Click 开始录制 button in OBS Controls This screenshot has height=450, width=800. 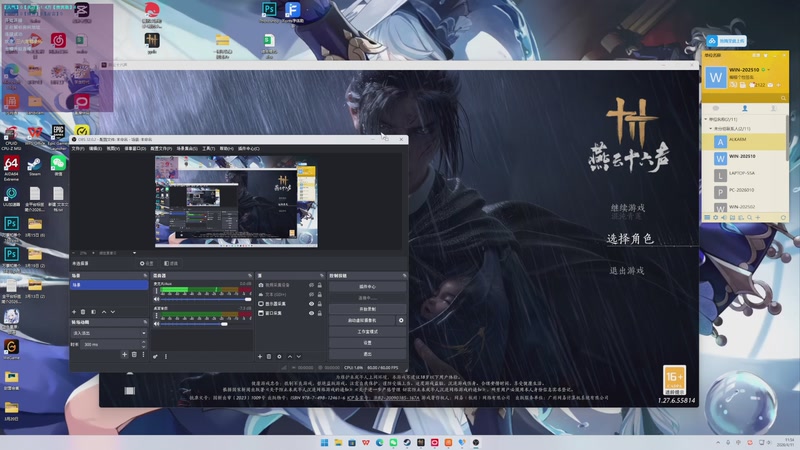[367, 309]
